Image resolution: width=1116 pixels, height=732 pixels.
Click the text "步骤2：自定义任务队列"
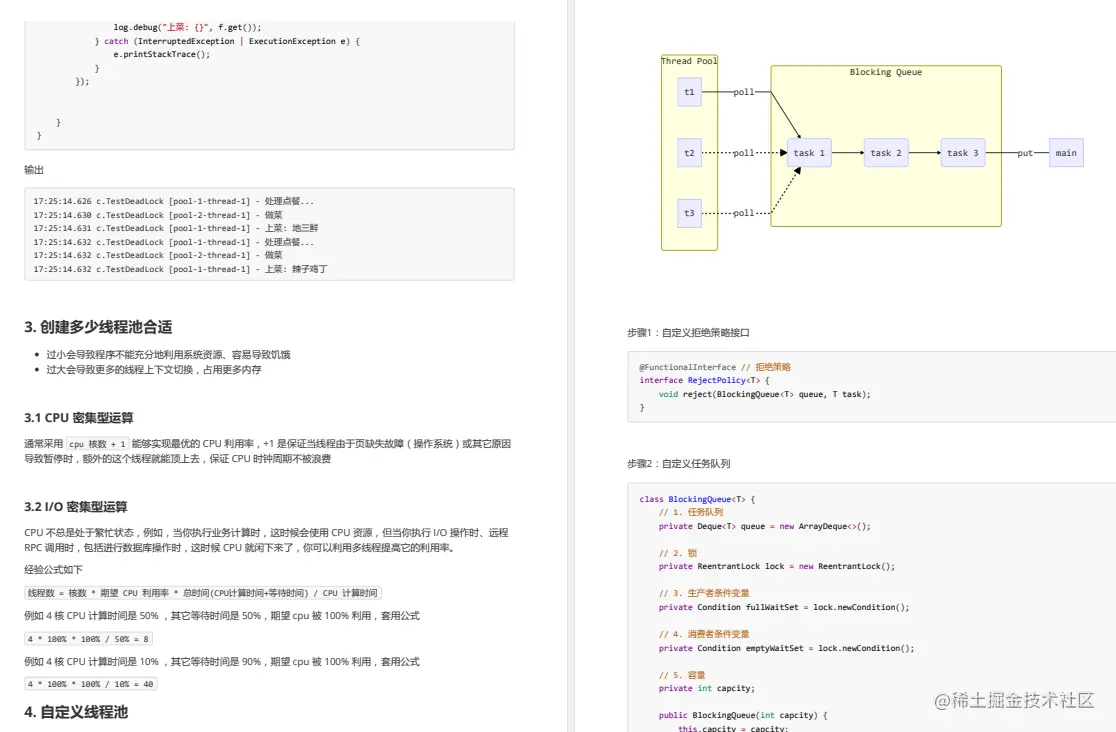pos(678,464)
